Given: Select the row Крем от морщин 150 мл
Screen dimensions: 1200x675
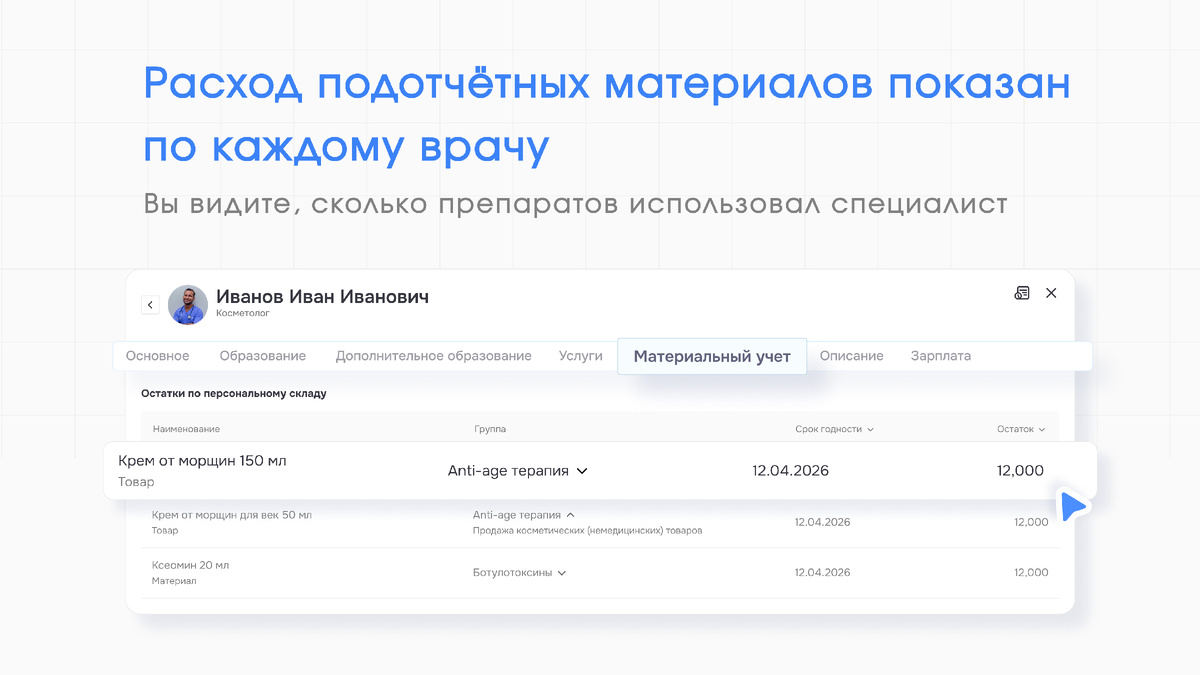Looking at the screenshot, I should (600, 471).
